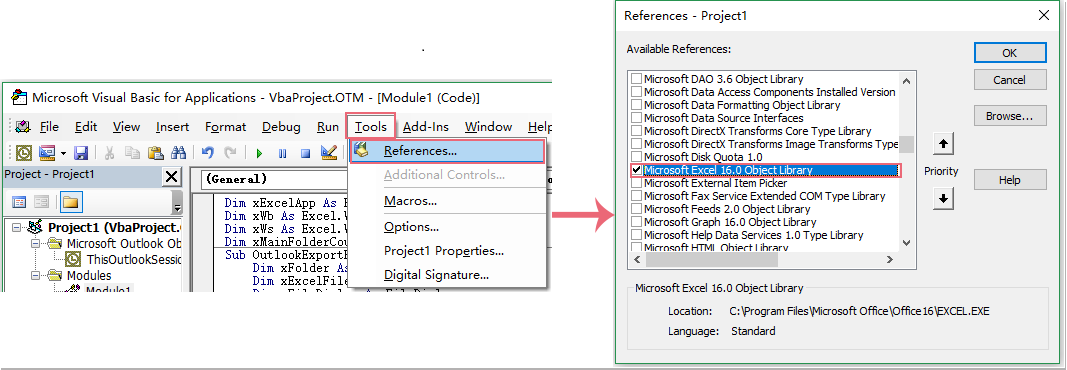This screenshot has height=370, width=1067.
Task: Click OK in References dialog
Action: (1010, 52)
